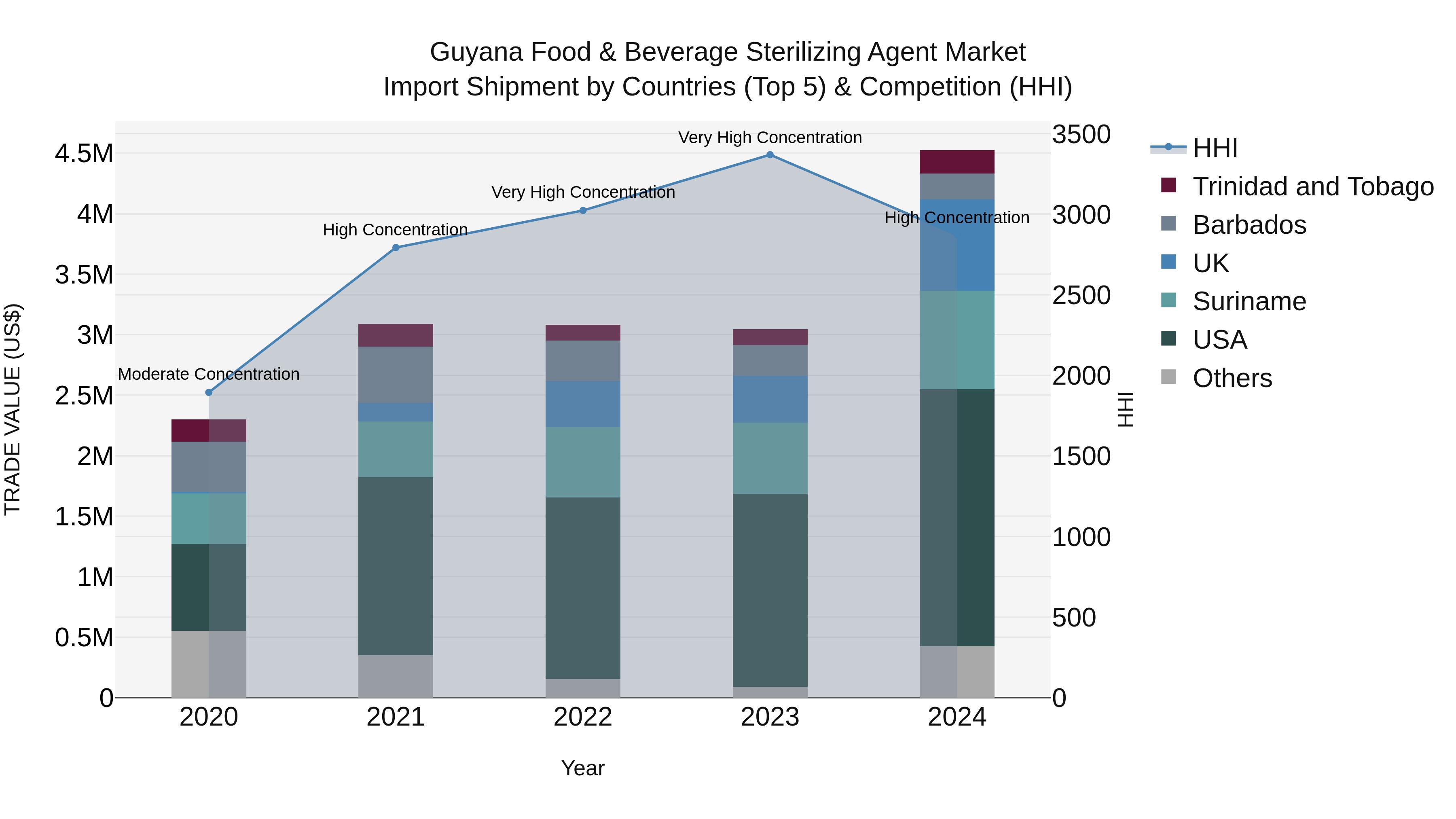Click the 2022 x-axis label
The image size is (1456, 819).
[x=583, y=717]
